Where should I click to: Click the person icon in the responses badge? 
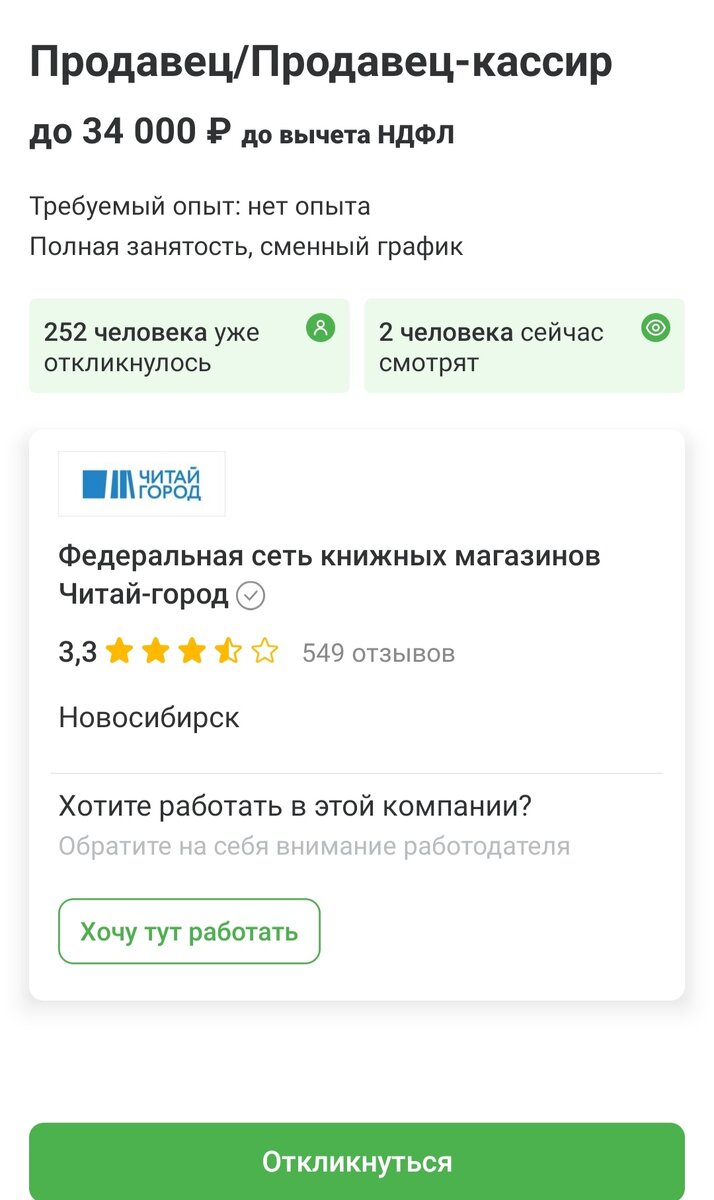(320, 328)
